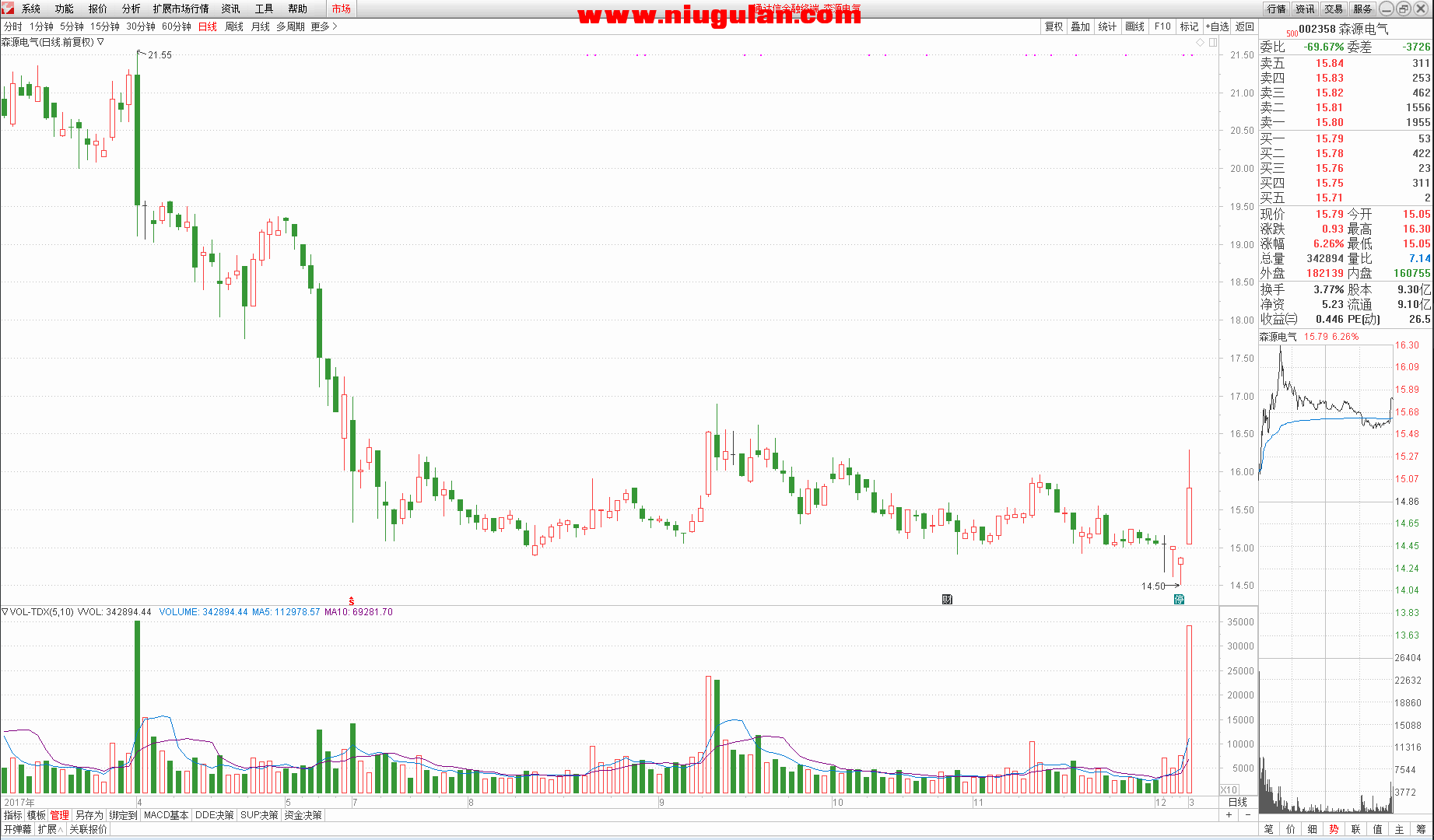Viewport: 1434px width, 840px height.
Task: Select the 筹 chip-distribution tab icon
Action: coord(1422,829)
